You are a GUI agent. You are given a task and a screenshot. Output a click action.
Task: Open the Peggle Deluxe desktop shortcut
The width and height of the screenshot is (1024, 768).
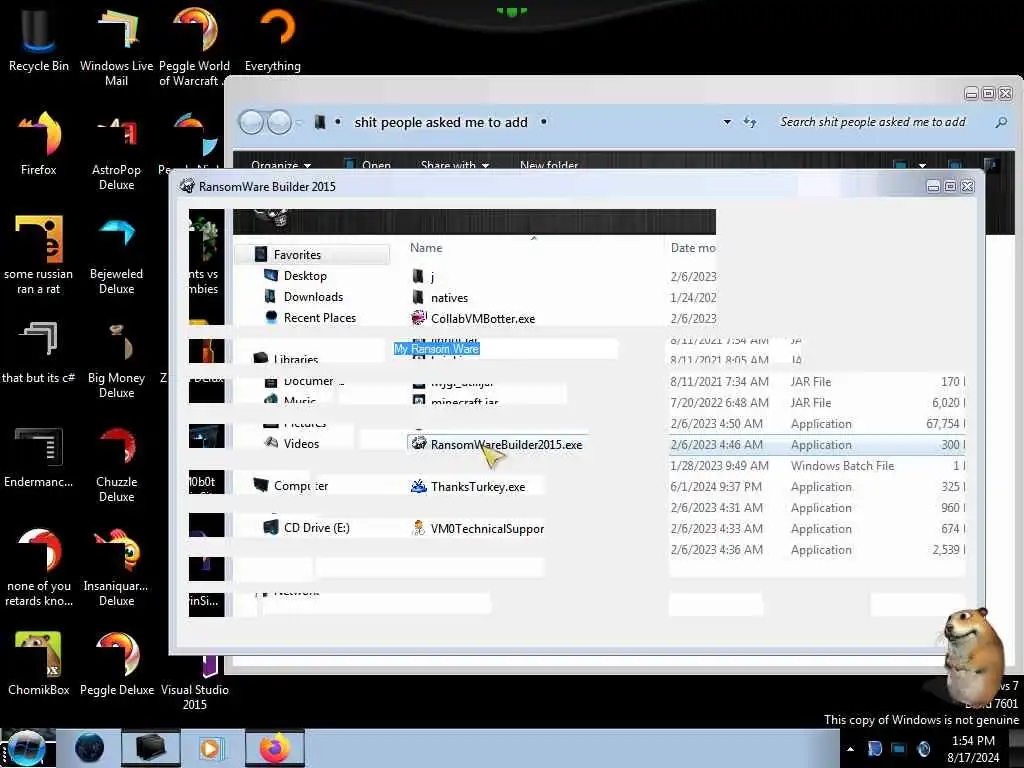116,664
